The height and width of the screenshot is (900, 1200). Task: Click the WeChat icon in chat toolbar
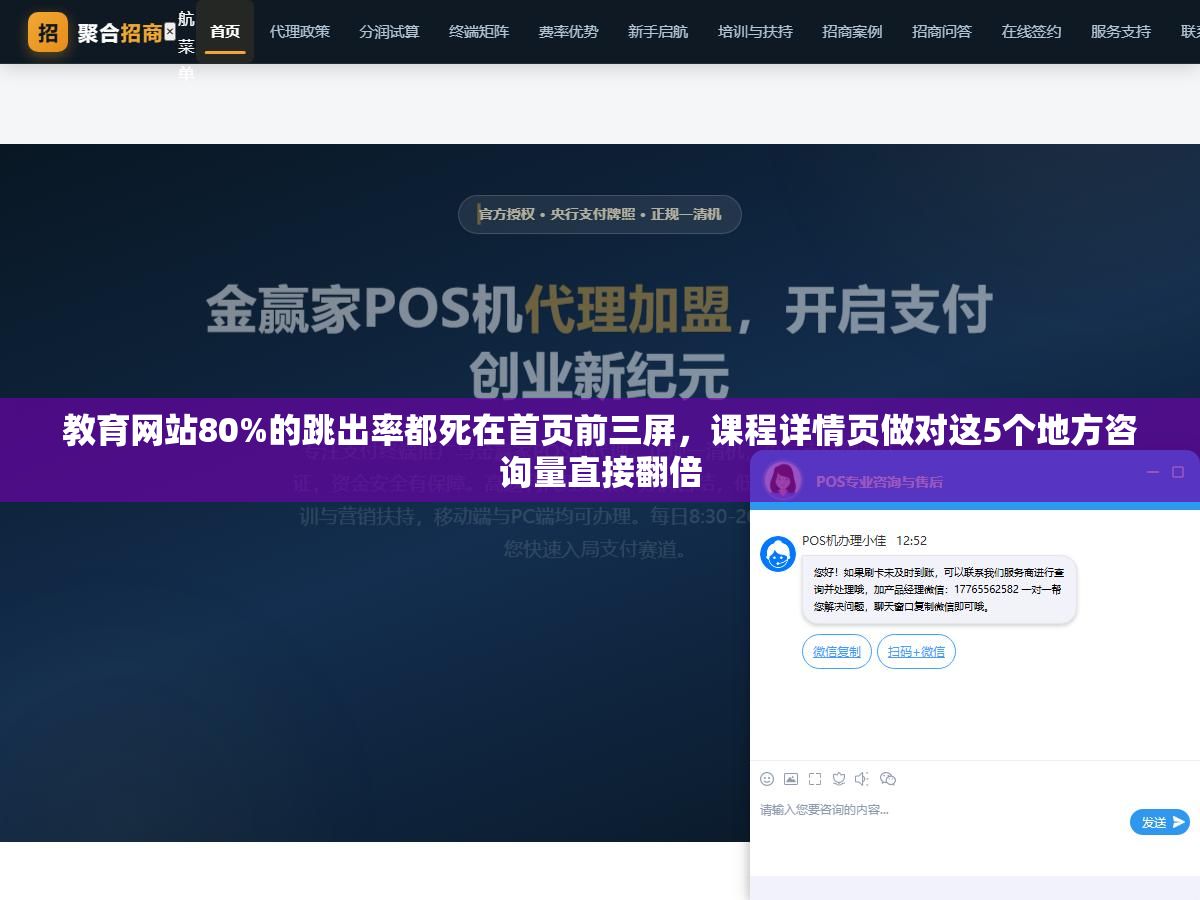click(x=888, y=779)
